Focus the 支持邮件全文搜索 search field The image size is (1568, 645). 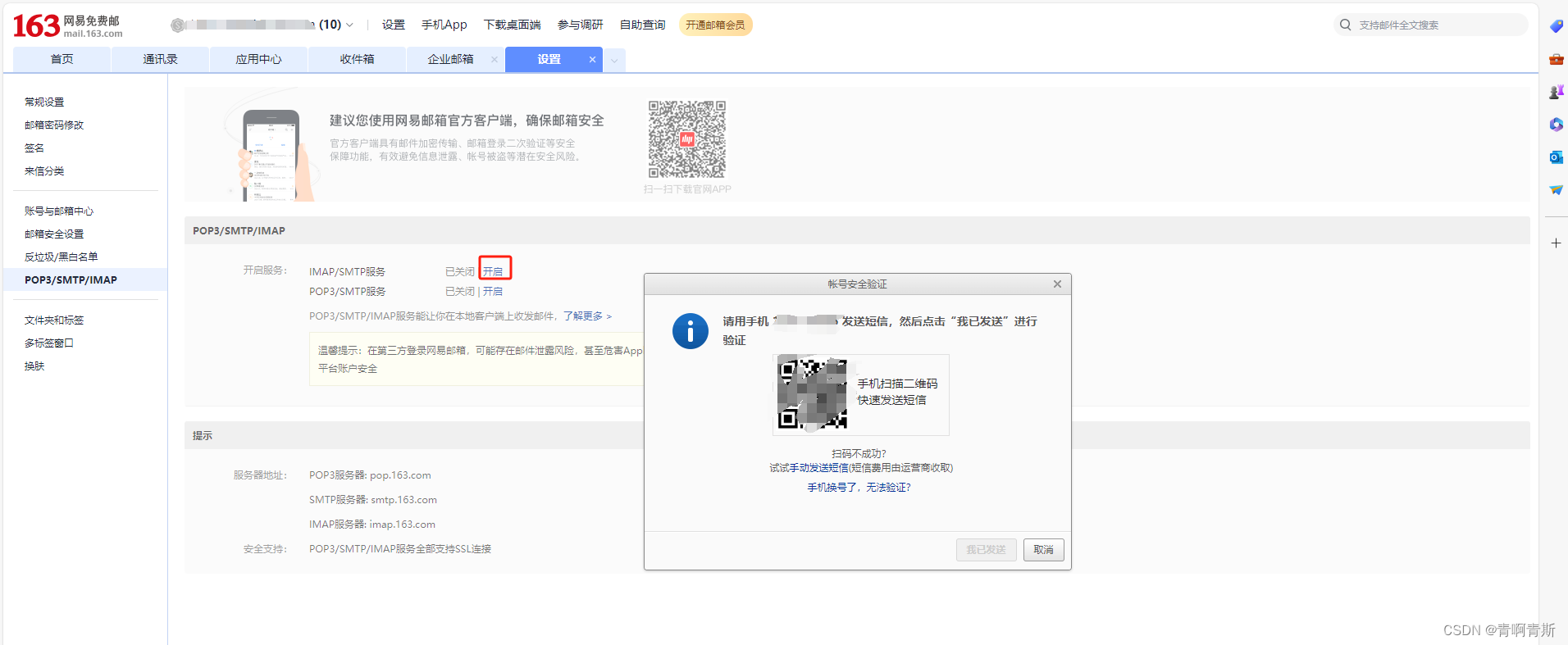(1431, 25)
